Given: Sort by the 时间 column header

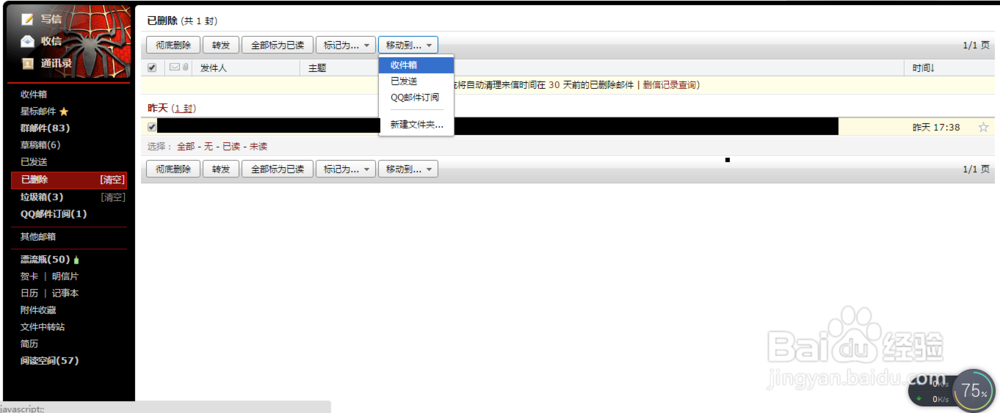Looking at the screenshot, I should (x=923, y=68).
